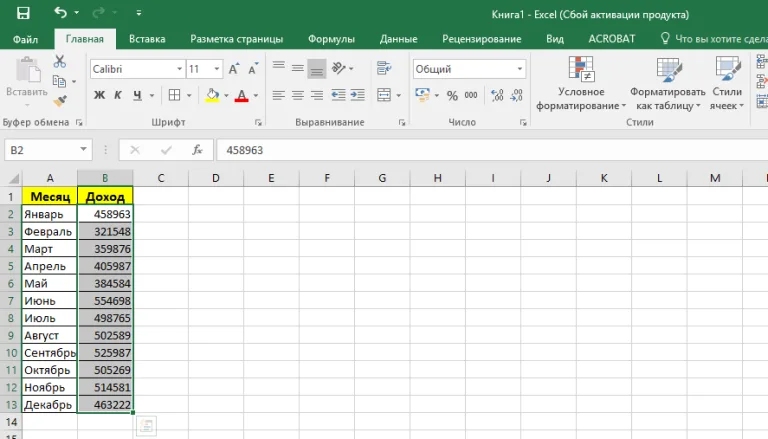
Task: Open the copy options dropdown arrow
Action: tap(74, 81)
